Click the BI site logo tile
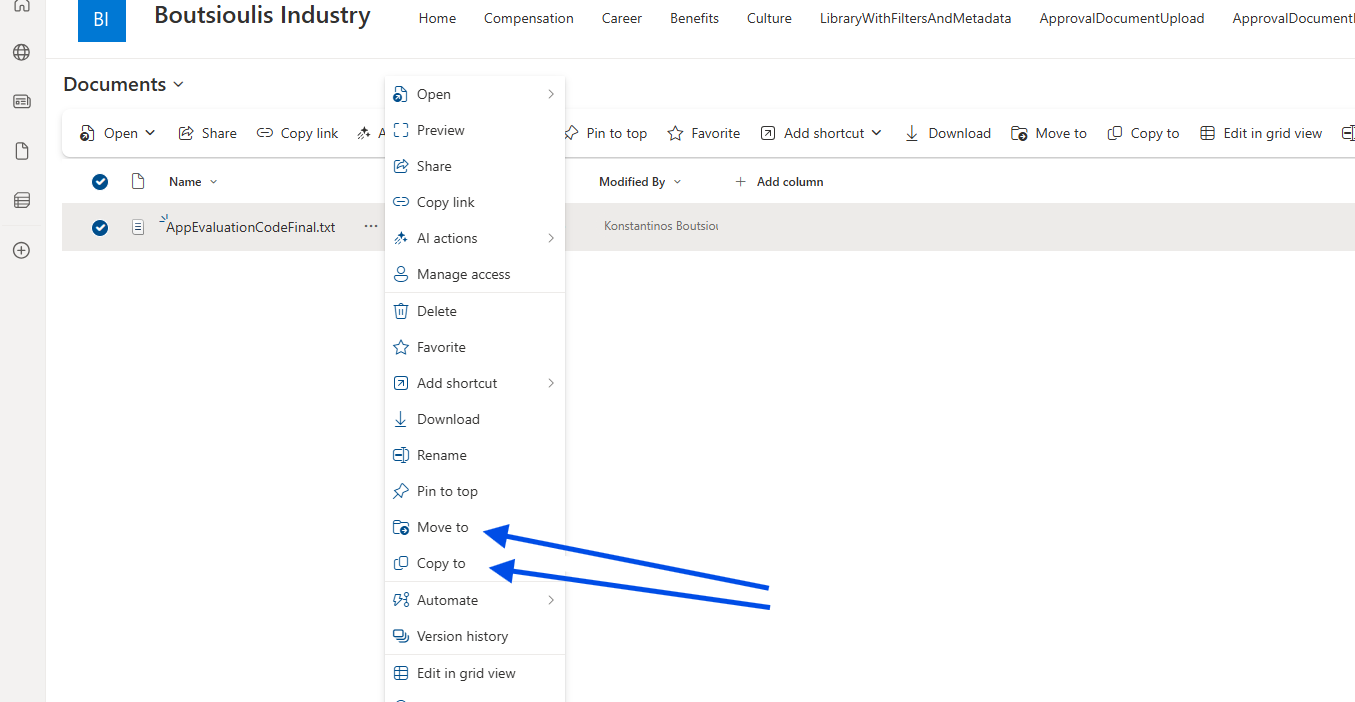Viewport: 1355px width, 702px height. 101,19
